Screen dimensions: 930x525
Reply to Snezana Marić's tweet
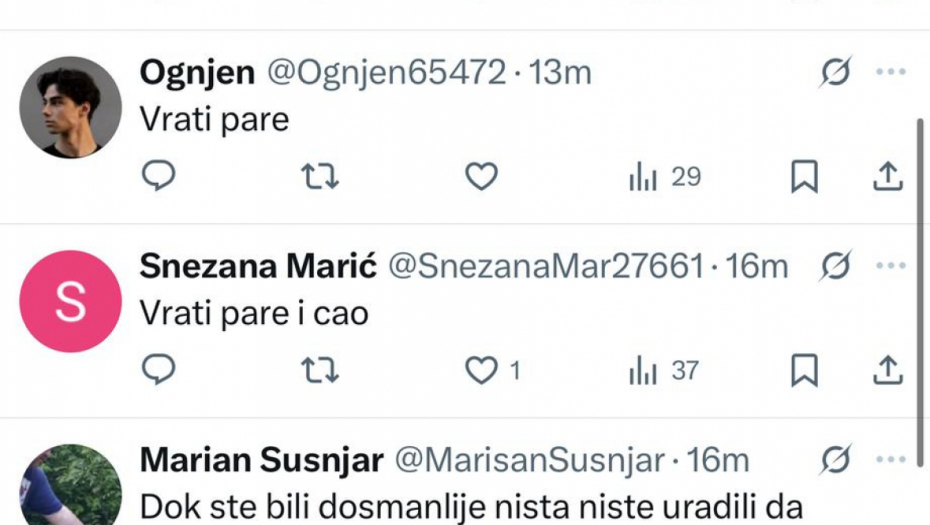point(158,371)
